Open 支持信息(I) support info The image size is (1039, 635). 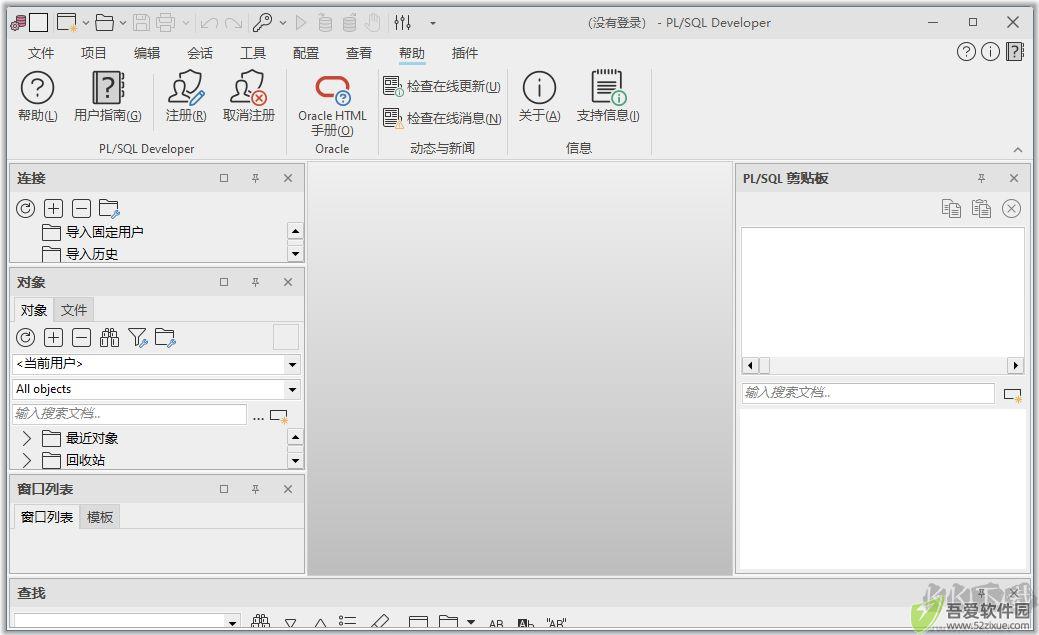click(608, 97)
